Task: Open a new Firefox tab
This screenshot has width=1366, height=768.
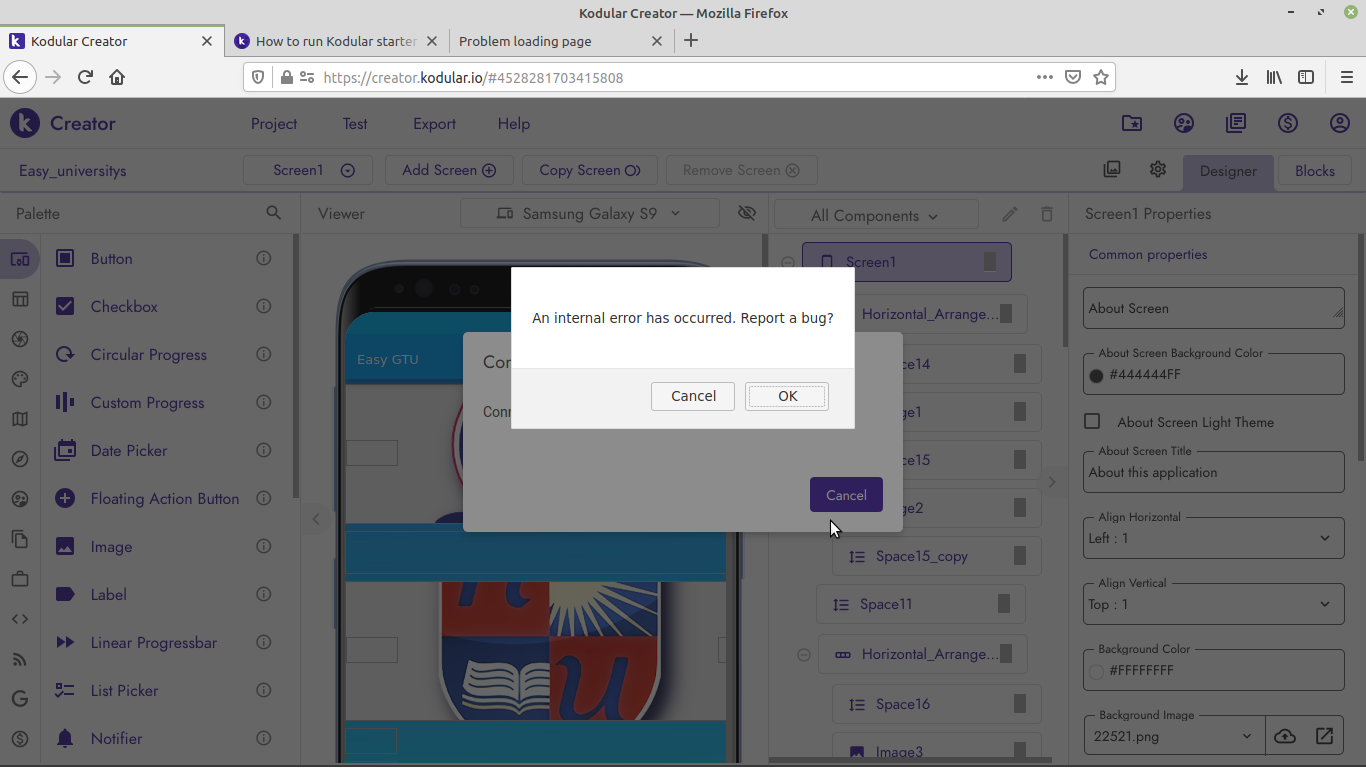Action: pyautogui.click(x=691, y=41)
